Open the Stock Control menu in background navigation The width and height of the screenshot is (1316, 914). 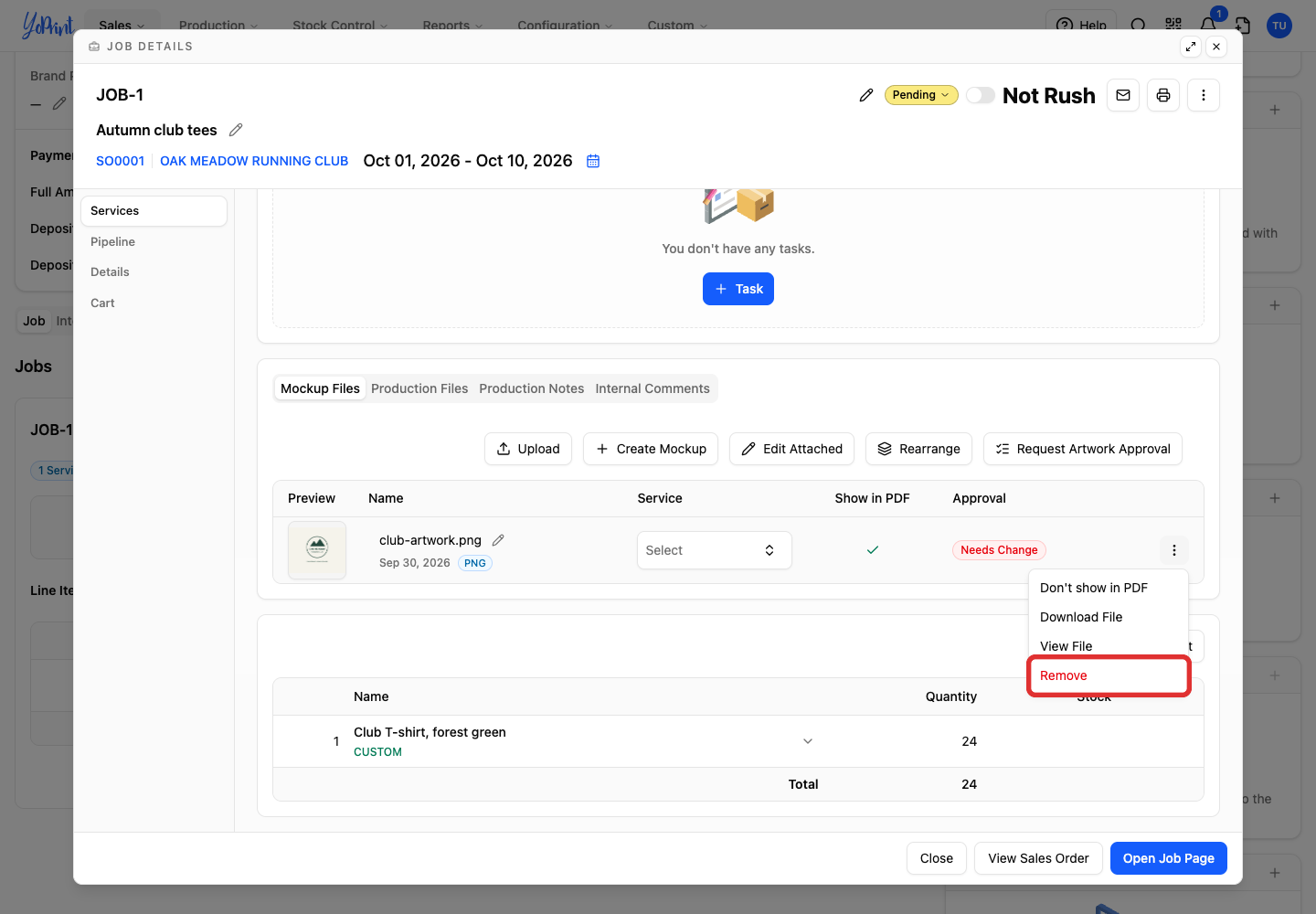[340, 26]
